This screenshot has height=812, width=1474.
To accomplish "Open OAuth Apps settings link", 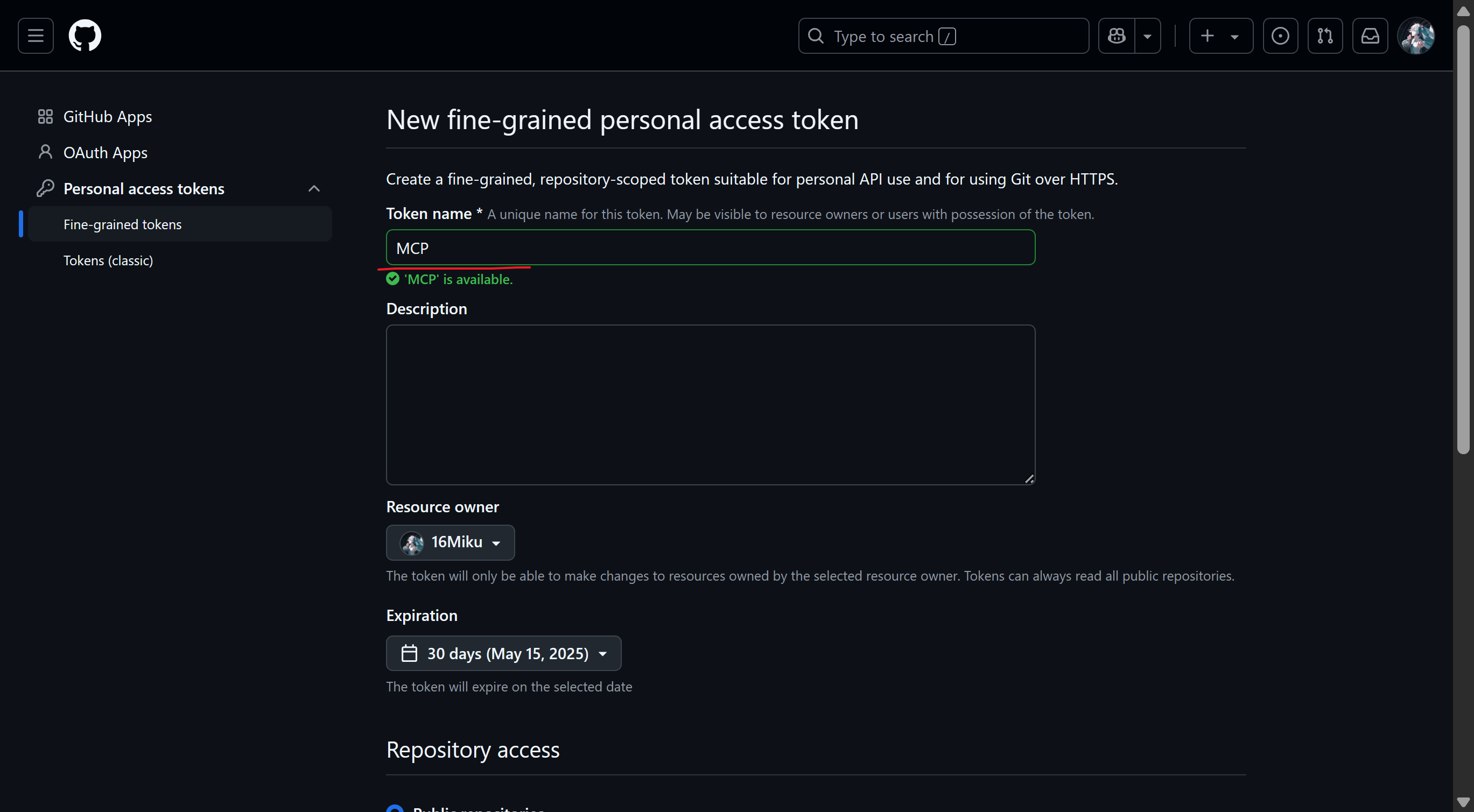I will point(106,152).
